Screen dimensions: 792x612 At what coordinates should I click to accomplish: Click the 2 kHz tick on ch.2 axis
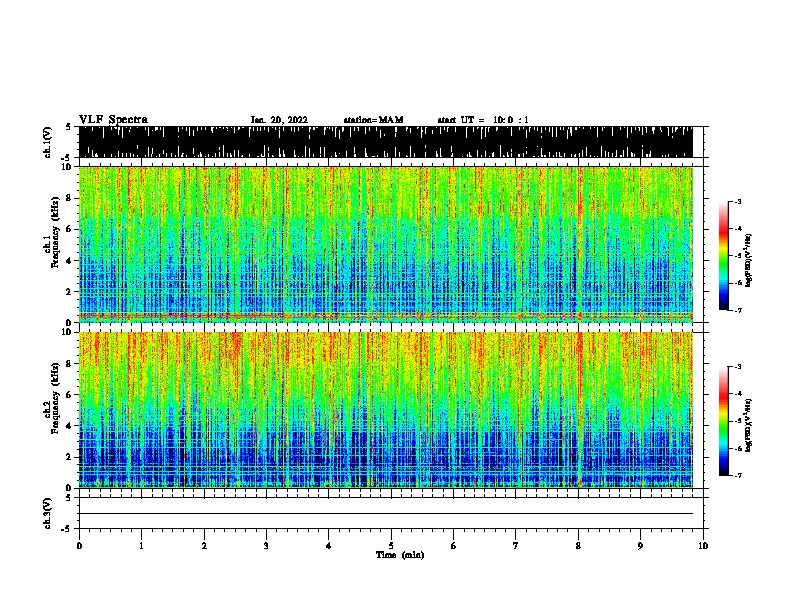point(69,457)
